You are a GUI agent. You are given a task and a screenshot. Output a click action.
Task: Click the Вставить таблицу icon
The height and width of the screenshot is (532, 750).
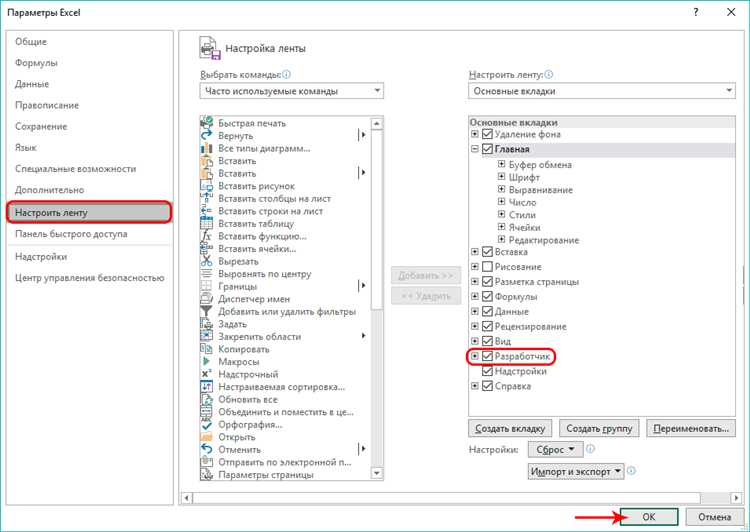point(207,223)
